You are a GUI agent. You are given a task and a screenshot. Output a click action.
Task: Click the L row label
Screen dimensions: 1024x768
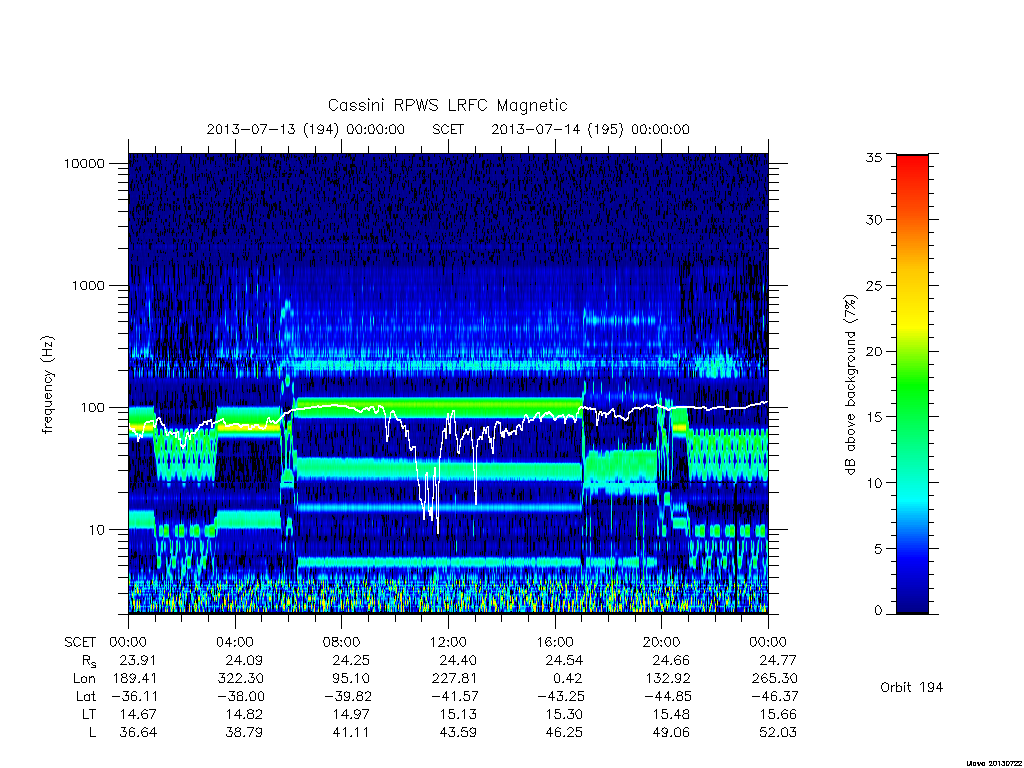coord(92,733)
